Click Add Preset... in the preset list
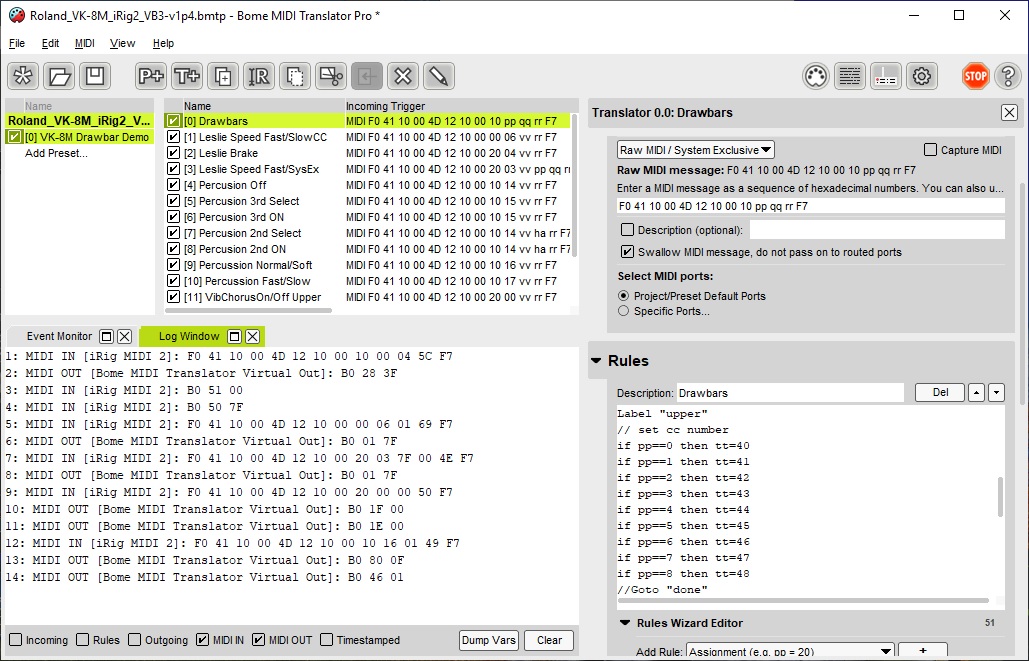 [56, 153]
